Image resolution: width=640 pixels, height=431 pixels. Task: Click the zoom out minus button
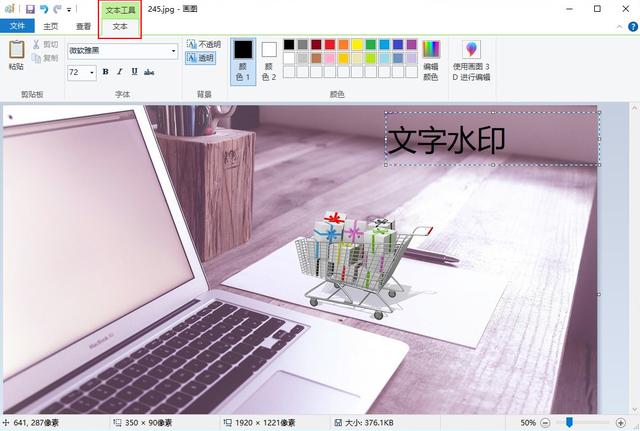tap(545, 423)
